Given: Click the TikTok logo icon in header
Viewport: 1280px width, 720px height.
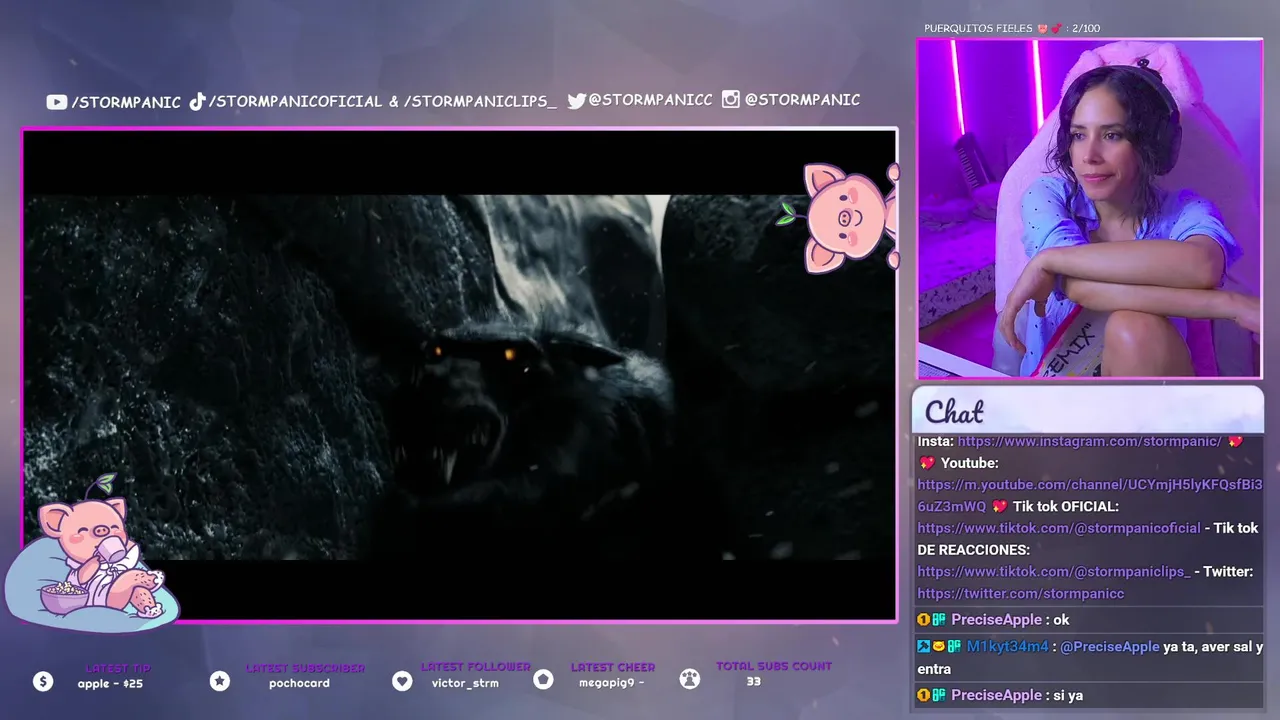Looking at the screenshot, I should 197,101.
